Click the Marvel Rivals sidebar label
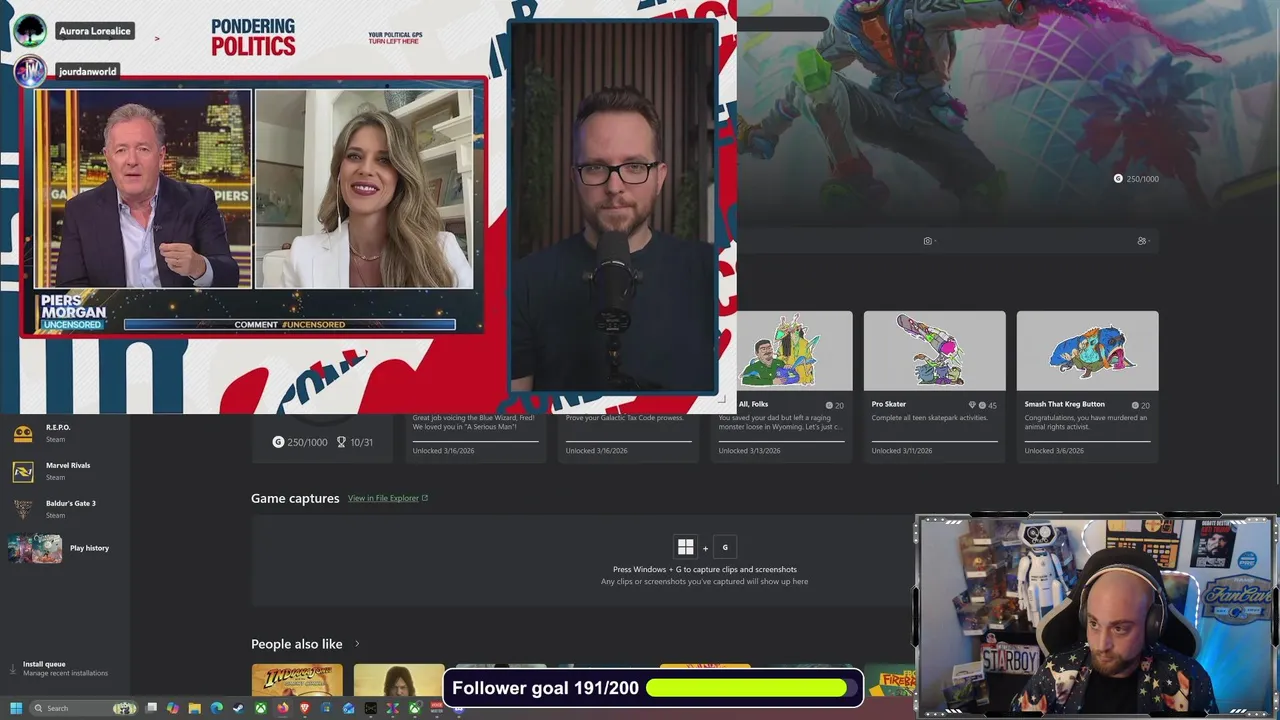 pos(68,465)
